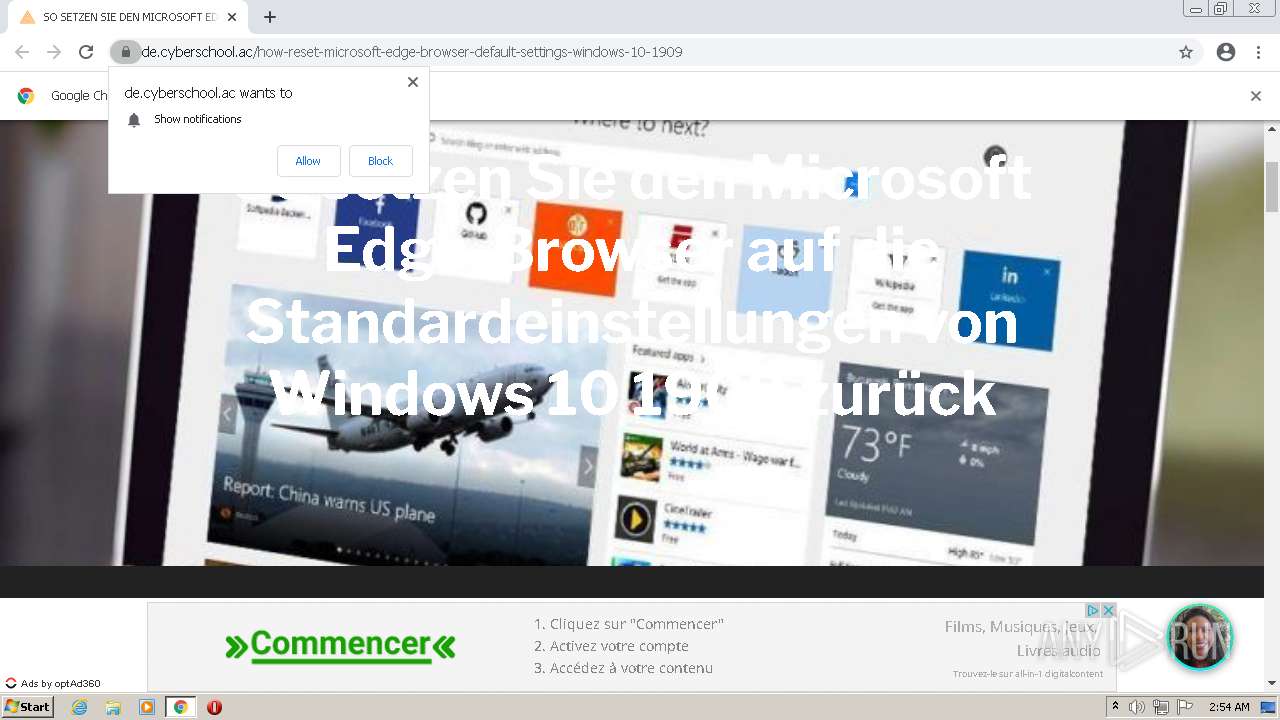The image size is (1280, 720).
Task: Block notifications from de.cyberschool.ac
Action: (x=380, y=161)
